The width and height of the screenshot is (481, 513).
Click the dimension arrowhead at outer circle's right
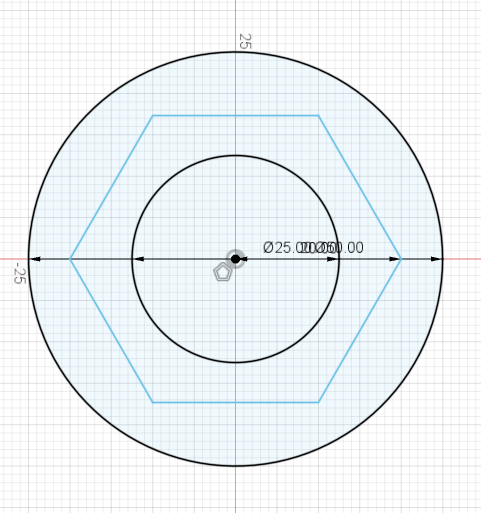click(x=436, y=259)
